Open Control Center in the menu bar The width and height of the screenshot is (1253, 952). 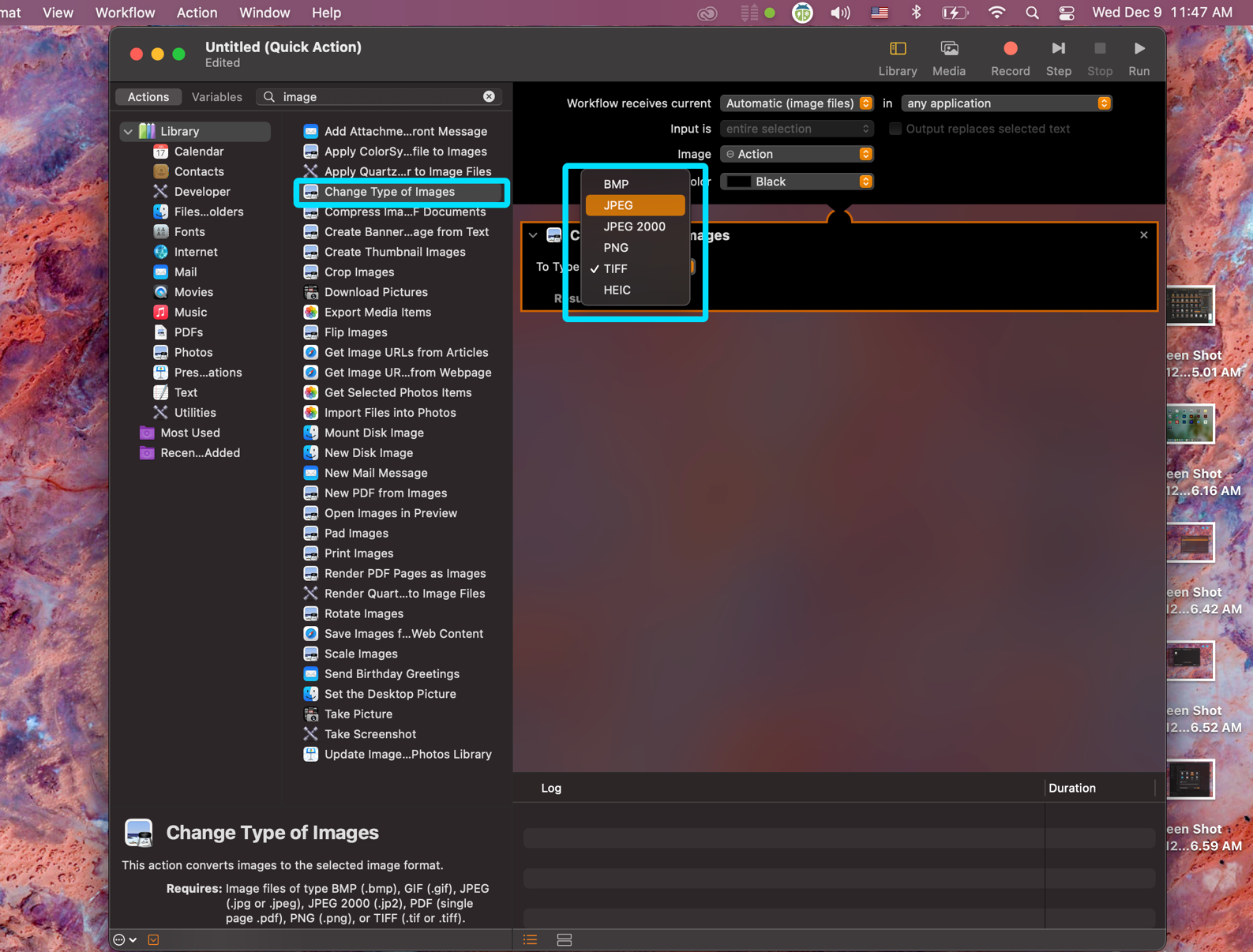tap(1067, 13)
